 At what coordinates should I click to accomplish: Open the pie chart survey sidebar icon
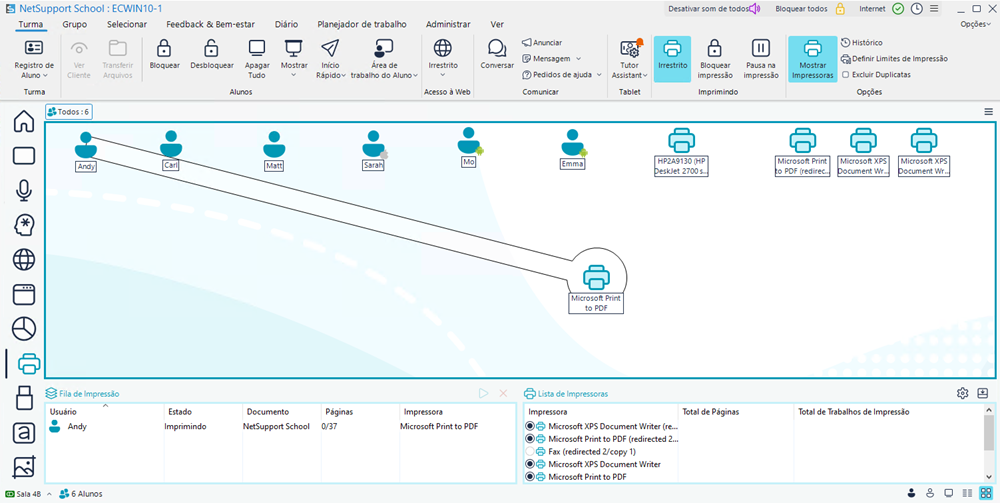(x=24, y=329)
